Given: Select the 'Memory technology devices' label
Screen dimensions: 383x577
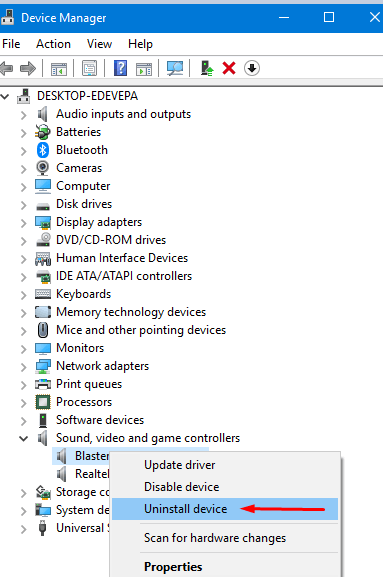Looking at the screenshot, I should tap(131, 312).
